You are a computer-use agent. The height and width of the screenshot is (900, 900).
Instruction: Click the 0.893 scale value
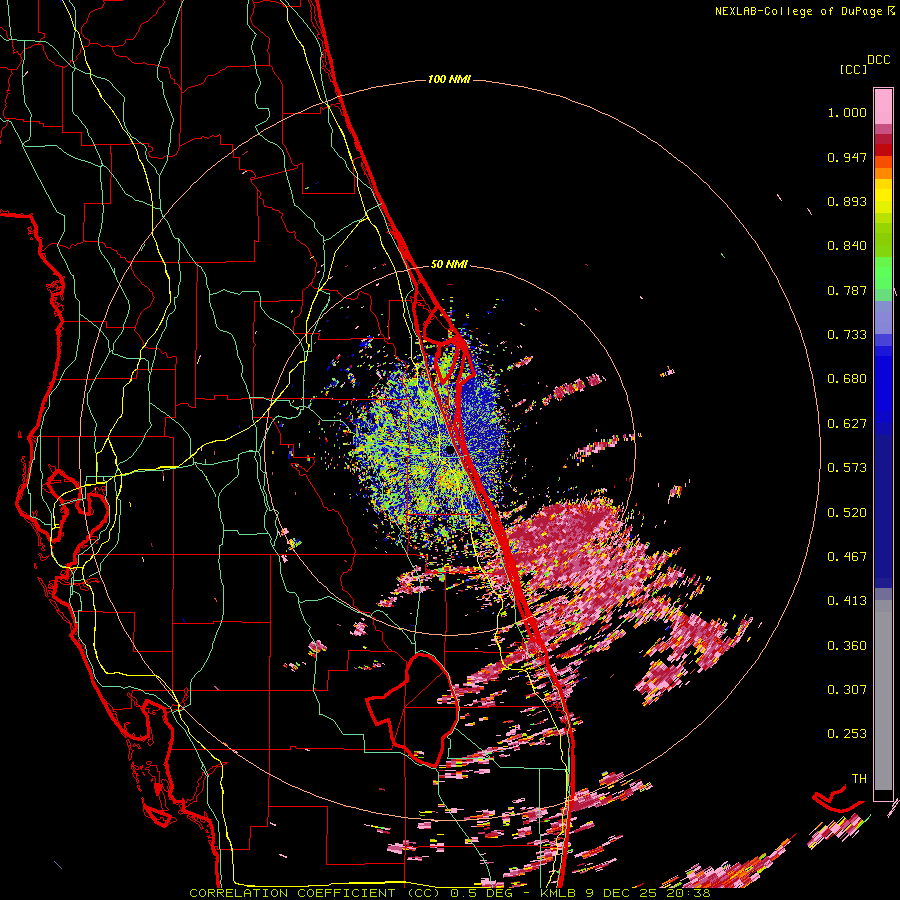click(x=847, y=201)
